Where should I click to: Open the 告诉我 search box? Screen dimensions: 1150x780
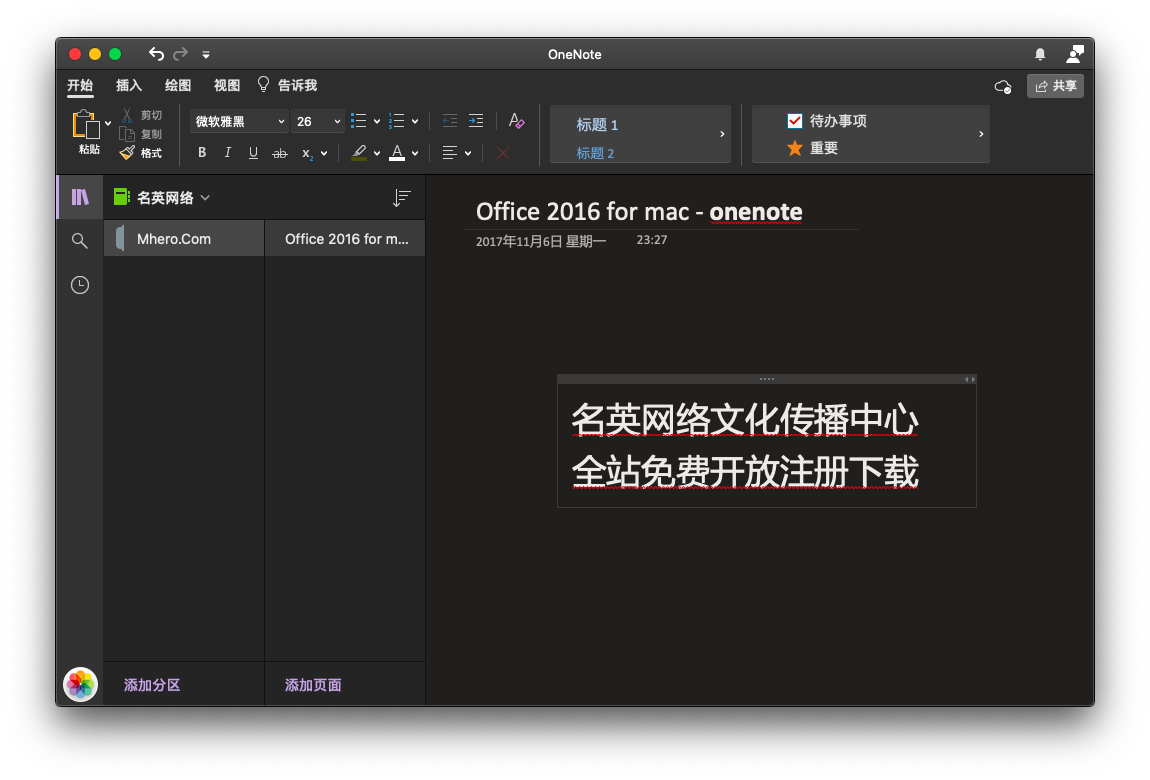[x=288, y=85]
